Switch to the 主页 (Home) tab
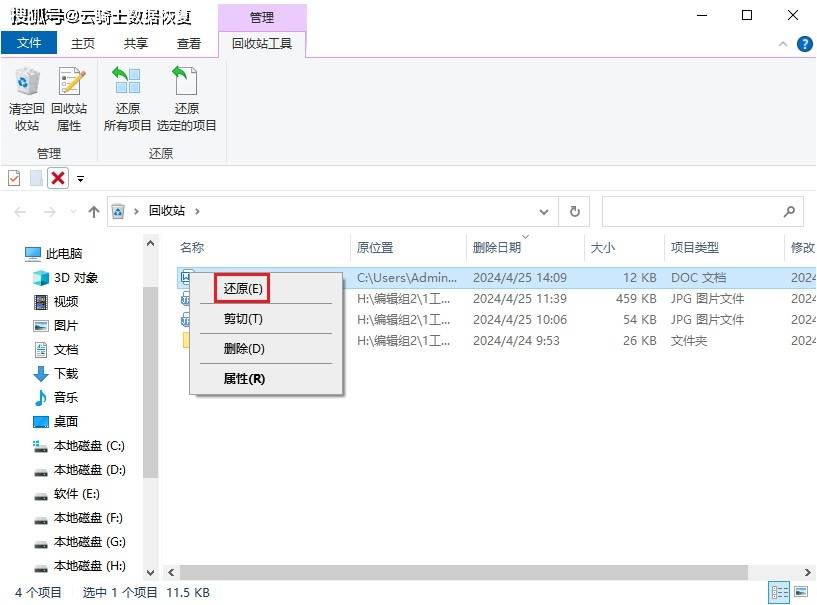 click(83, 43)
